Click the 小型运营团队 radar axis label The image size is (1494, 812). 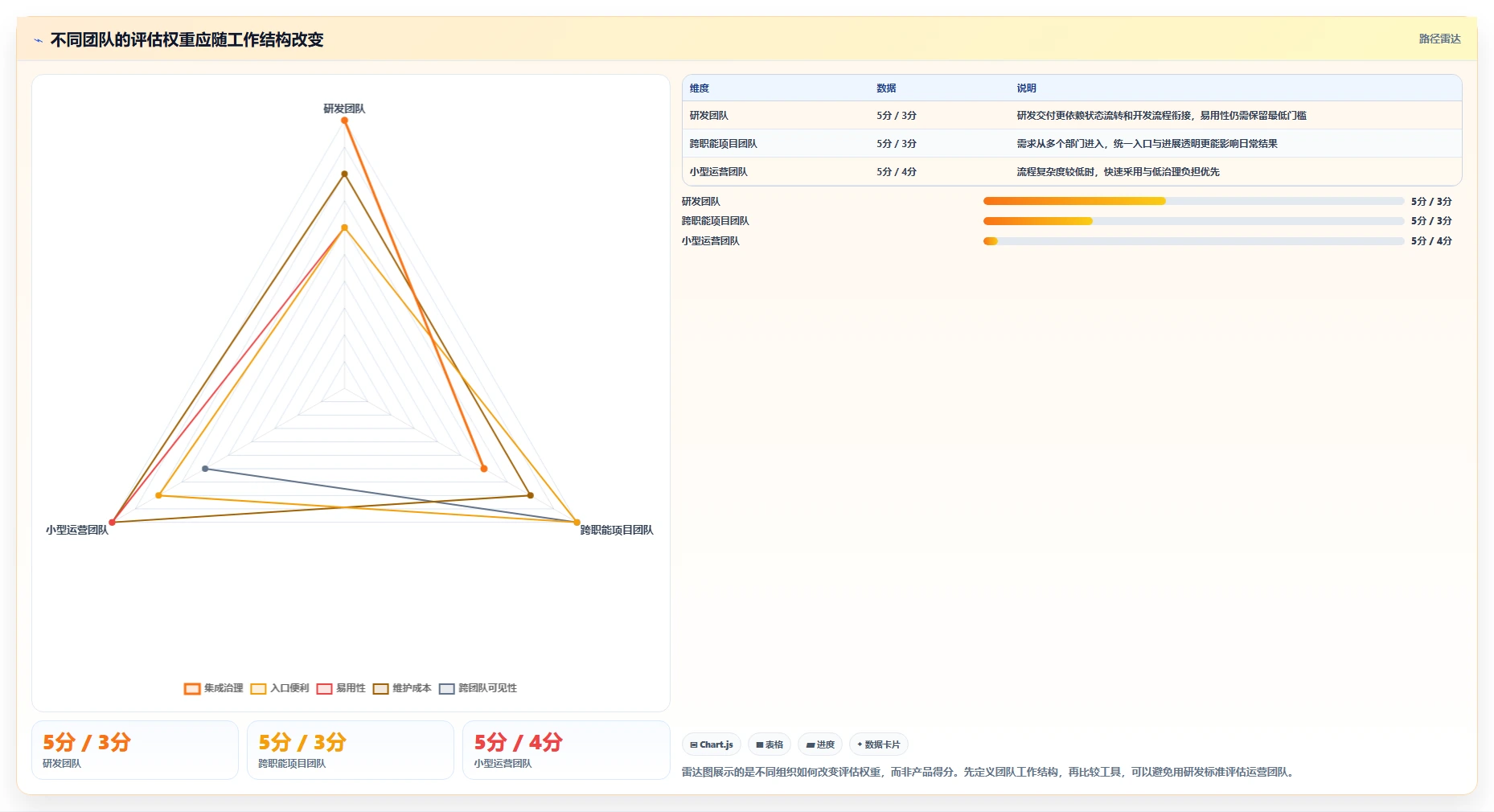76,530
